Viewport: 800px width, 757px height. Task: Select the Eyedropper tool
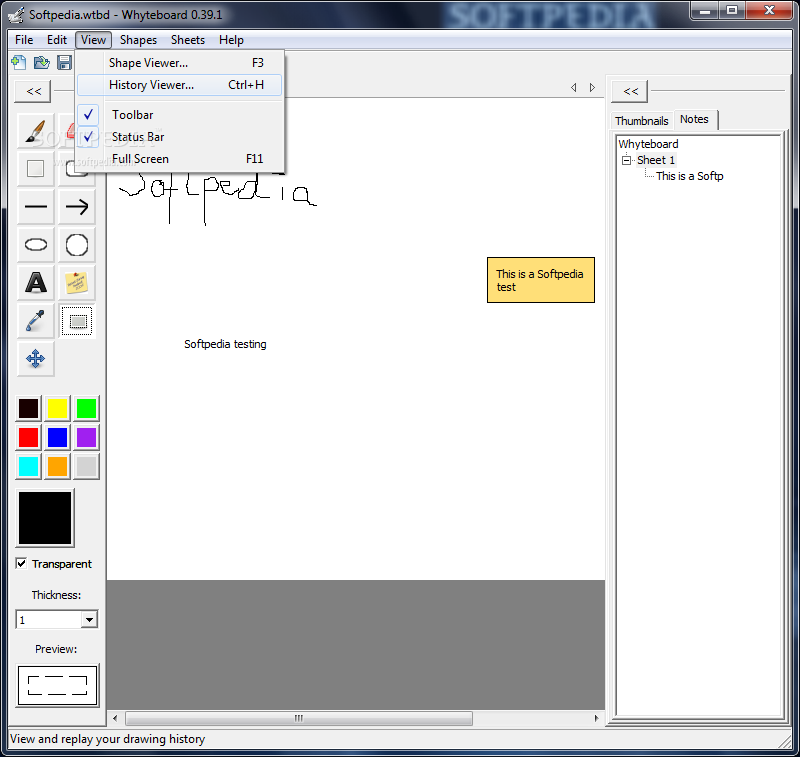click(x=36, y=321)
